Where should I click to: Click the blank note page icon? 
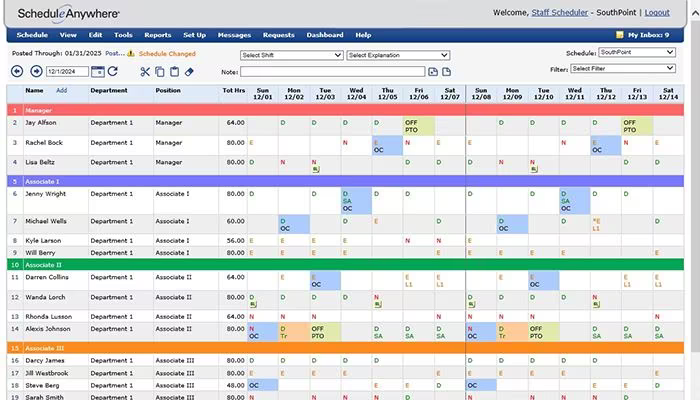click(x=446, y=71)
